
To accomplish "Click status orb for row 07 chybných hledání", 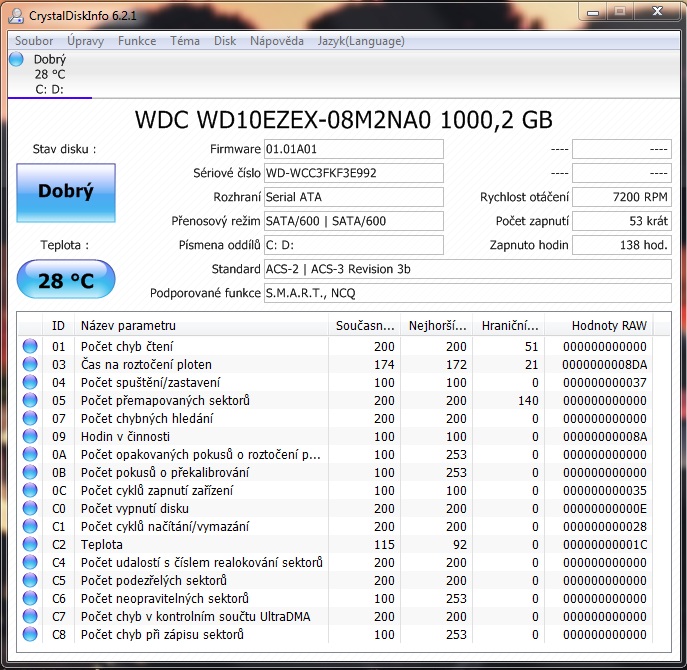I will [x=30, y=418].
